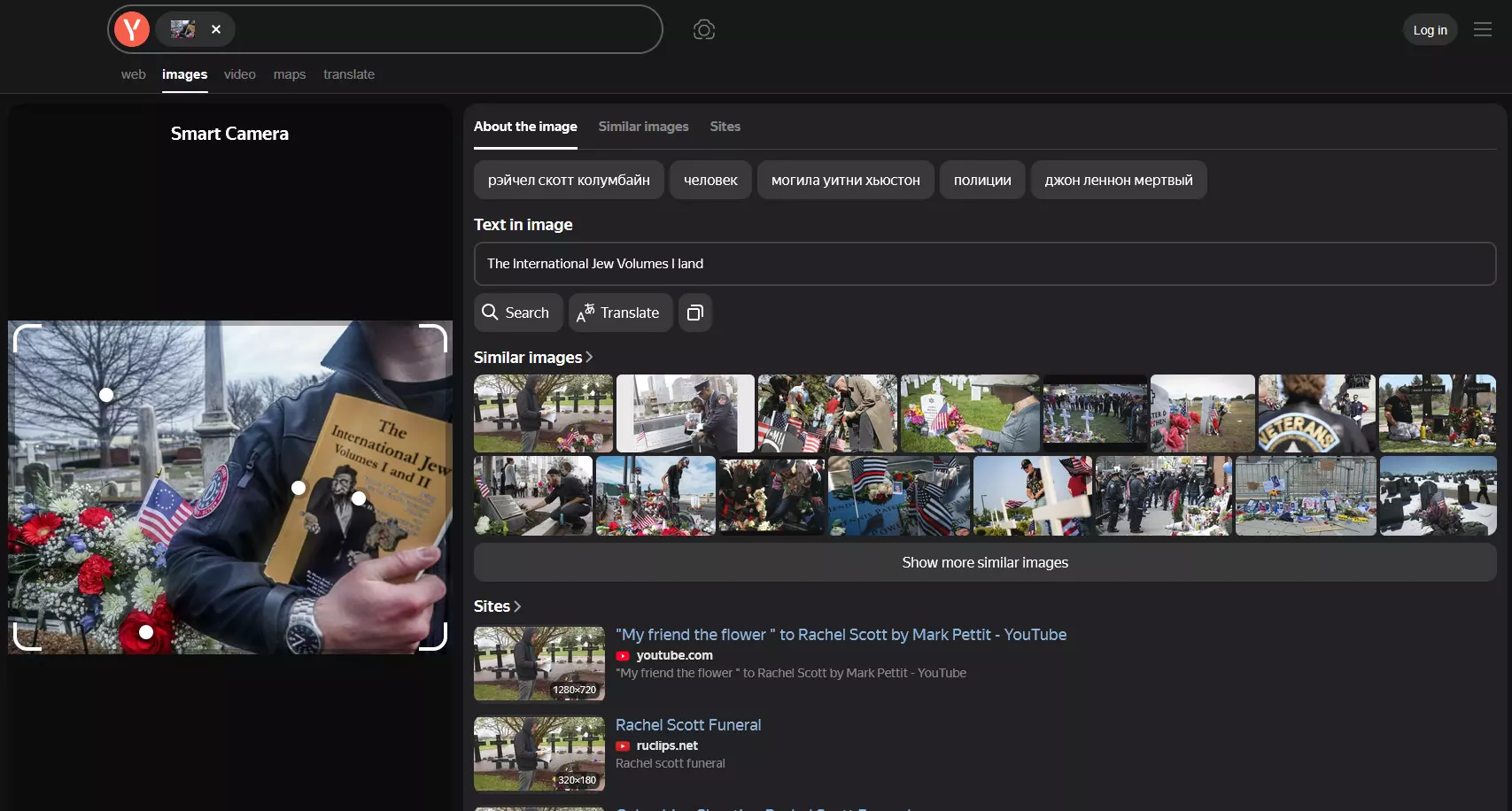Screen dimensions: 1512x811
Task: Open the man-at-crosses similar image thumbnail
Action: (543, 413)
